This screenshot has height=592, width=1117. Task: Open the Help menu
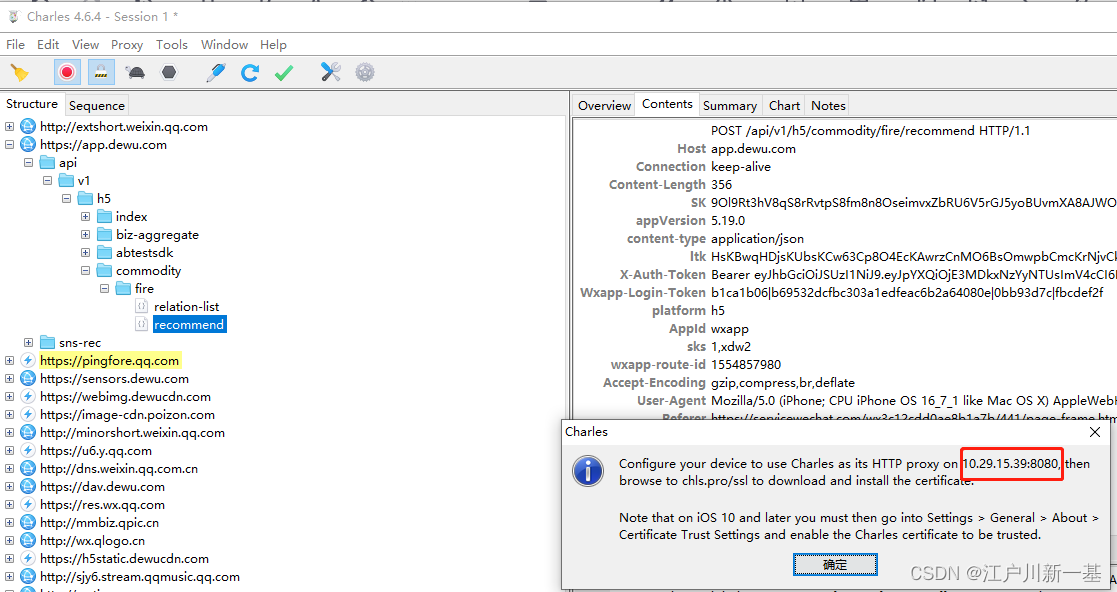(x=273, y=44)
